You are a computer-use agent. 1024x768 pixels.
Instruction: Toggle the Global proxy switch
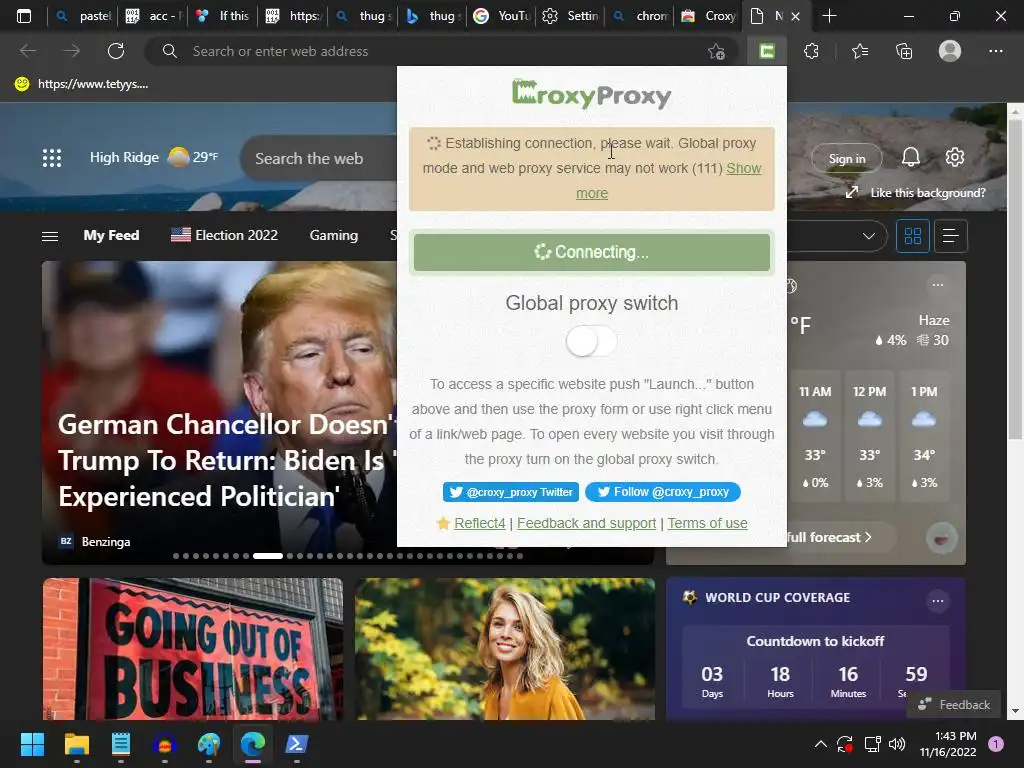coord(592,342)
